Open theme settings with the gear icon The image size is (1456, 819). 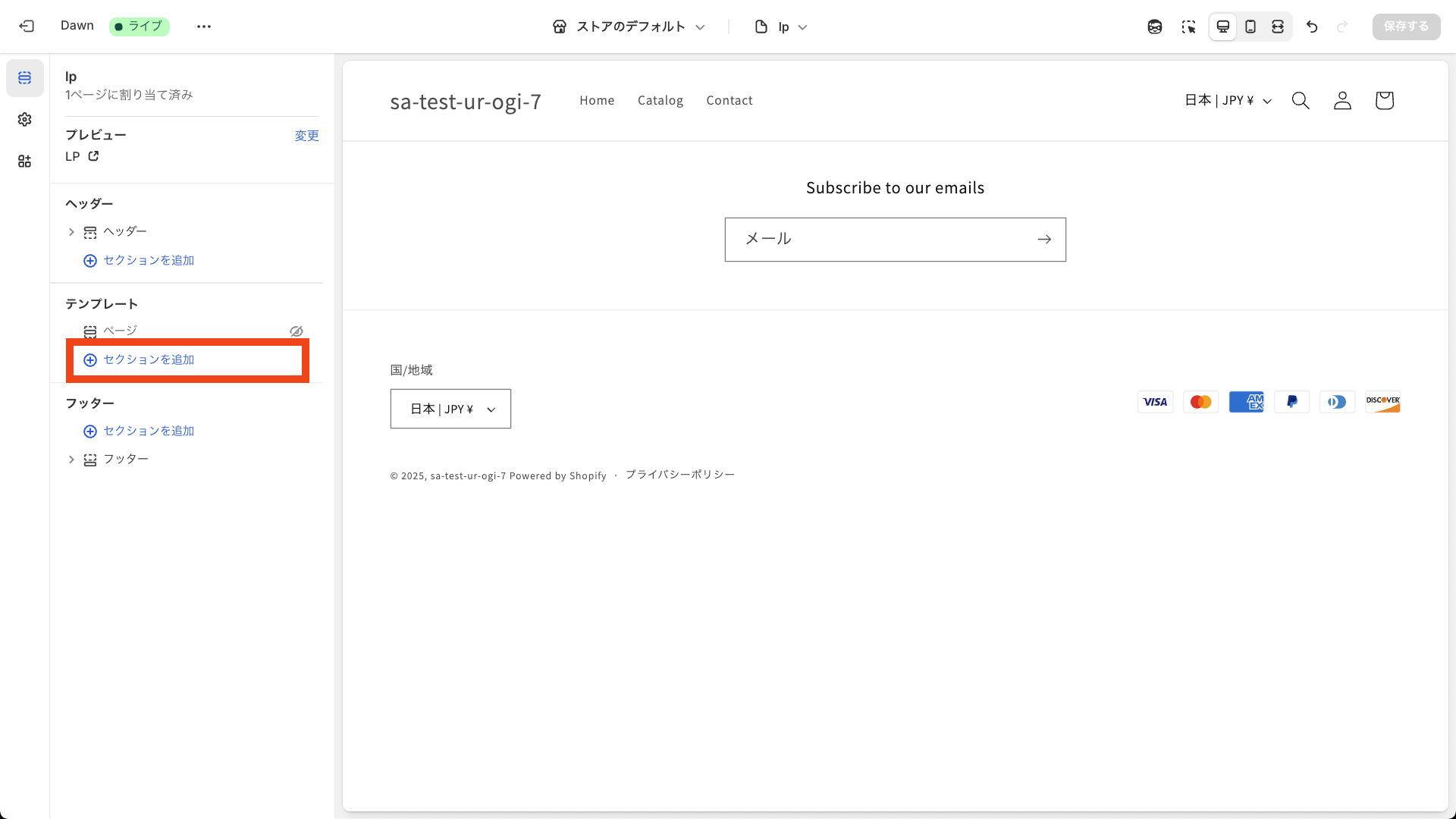point(24,119)
